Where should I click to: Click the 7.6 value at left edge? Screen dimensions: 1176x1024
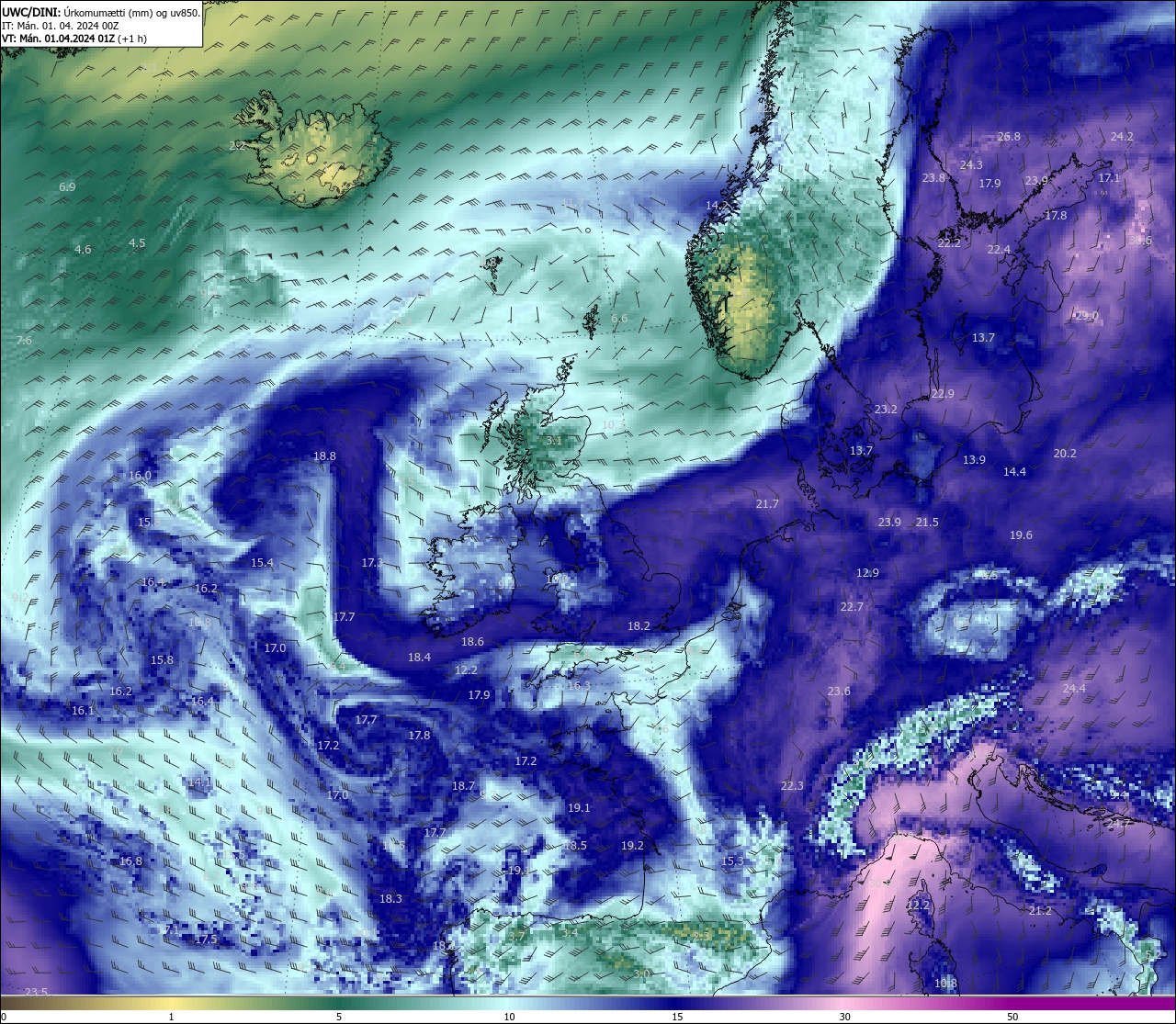point(24,341)
